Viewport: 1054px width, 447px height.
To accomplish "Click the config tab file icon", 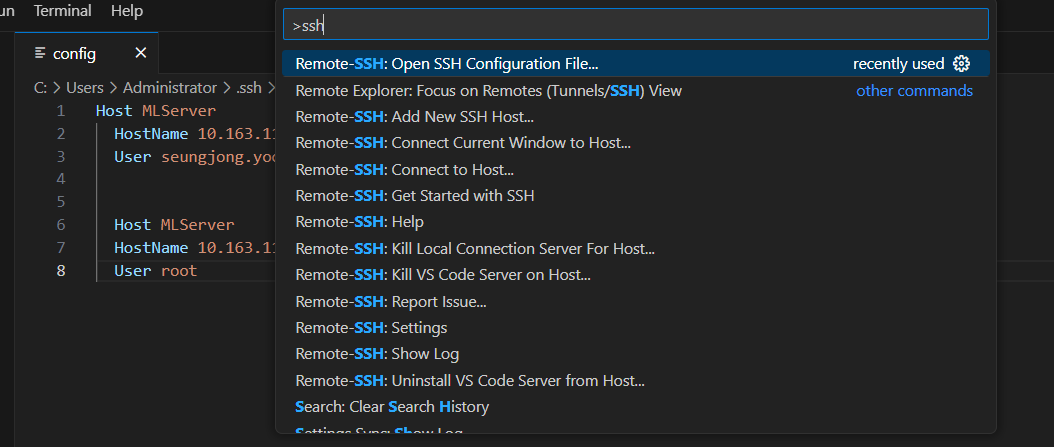I will [x=40, y=52].
